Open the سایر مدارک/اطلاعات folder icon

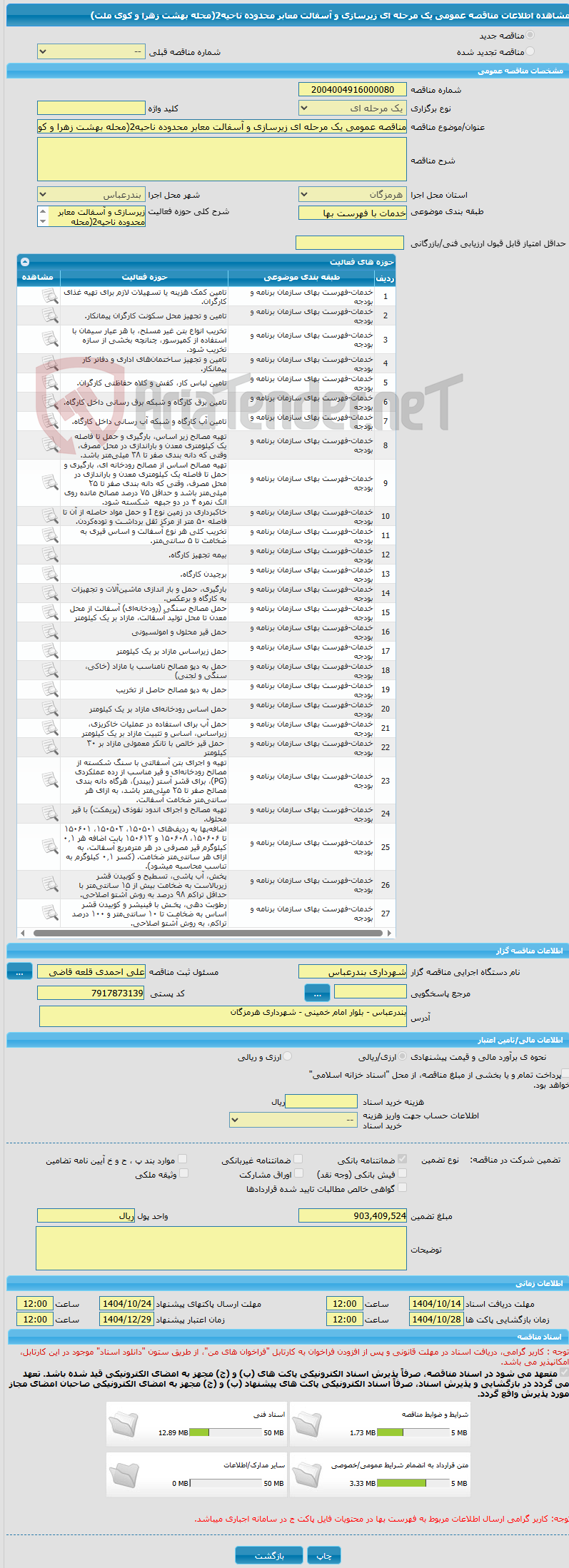pos(123,1474)
